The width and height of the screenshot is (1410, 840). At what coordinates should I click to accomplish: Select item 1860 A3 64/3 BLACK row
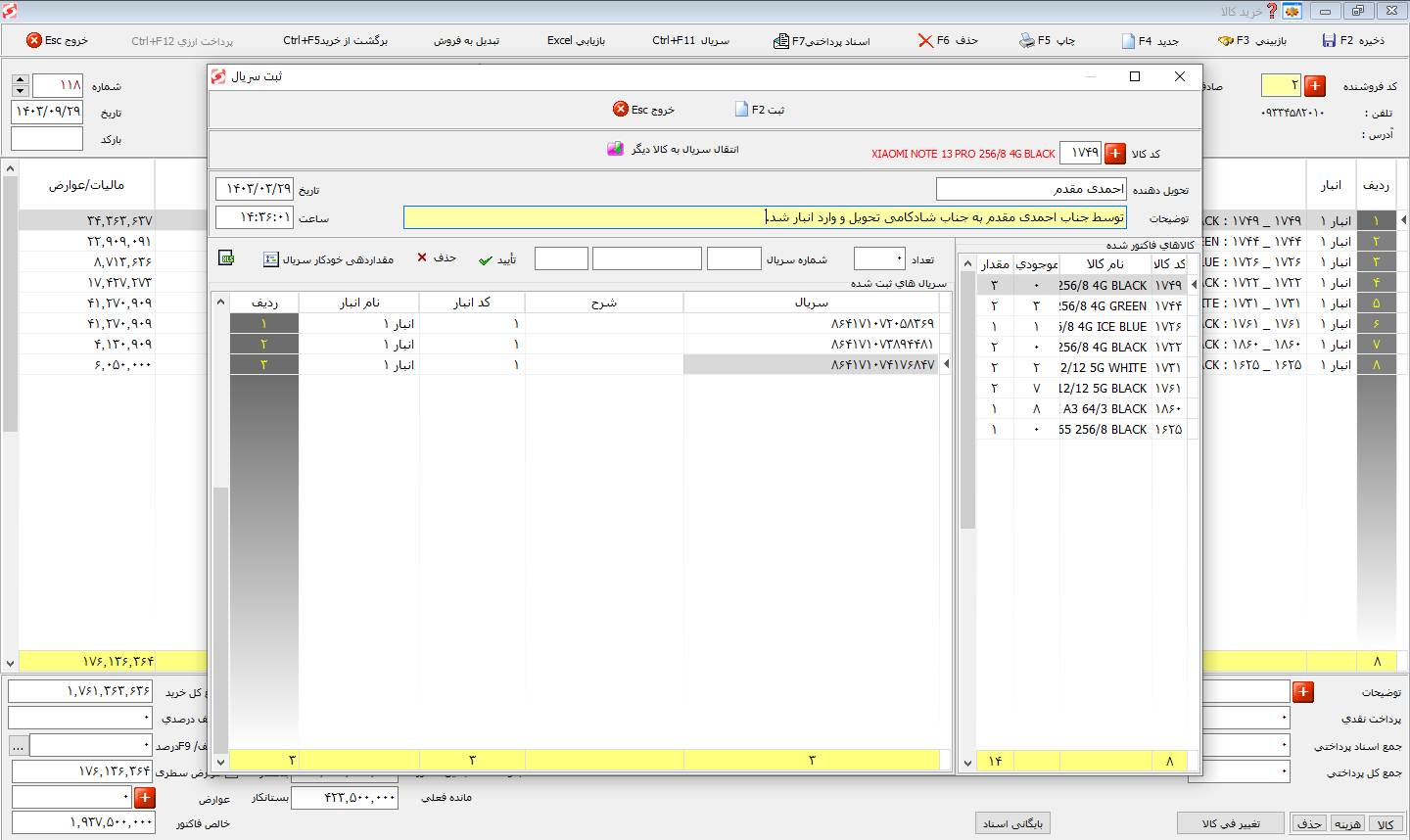coord(1081,408)
